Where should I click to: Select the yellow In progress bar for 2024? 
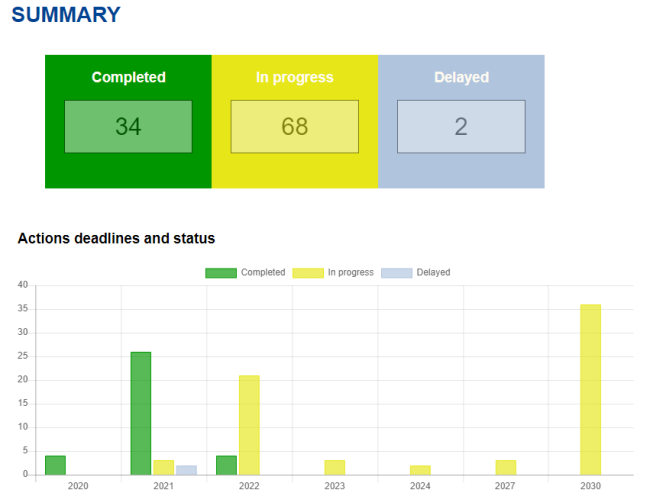[420, 470]
